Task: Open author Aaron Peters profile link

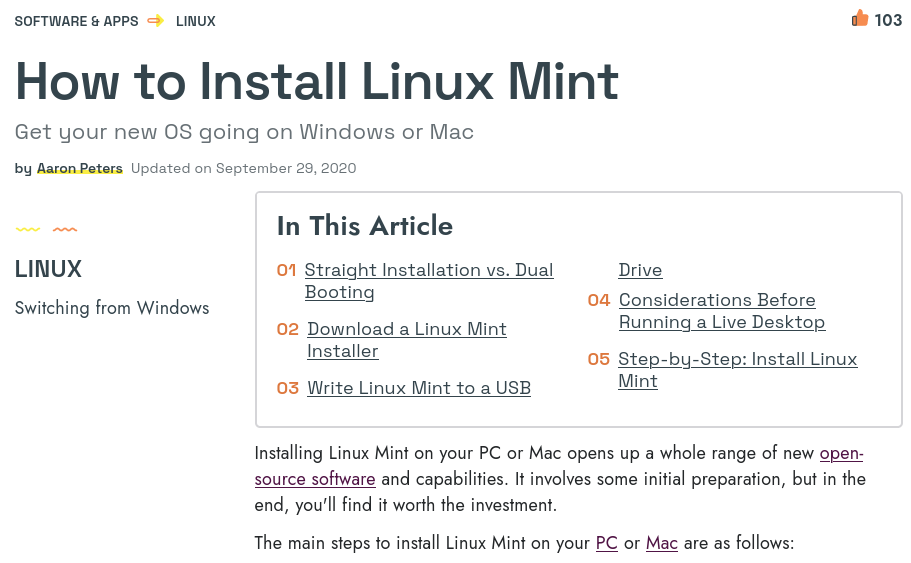Action: tap(80, 168)
